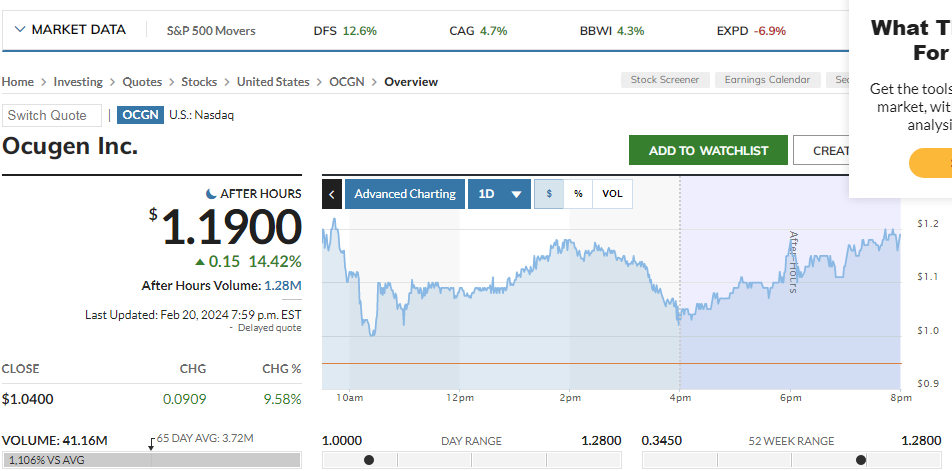
Task: Switch chart to percent change view
Action: coord(578,194)
